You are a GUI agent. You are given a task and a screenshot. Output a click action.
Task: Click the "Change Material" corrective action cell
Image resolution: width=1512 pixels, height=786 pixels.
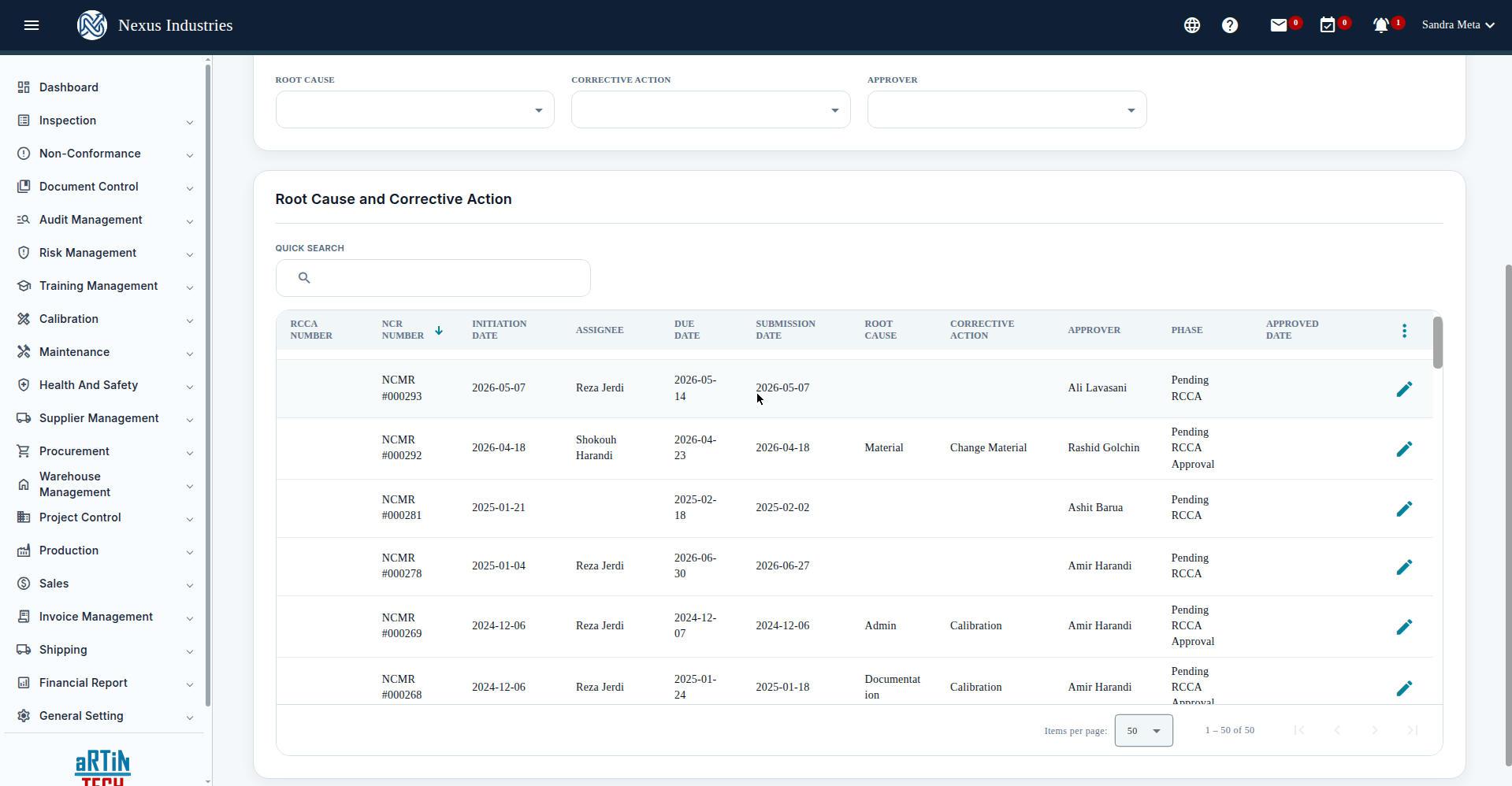(988, 448)
